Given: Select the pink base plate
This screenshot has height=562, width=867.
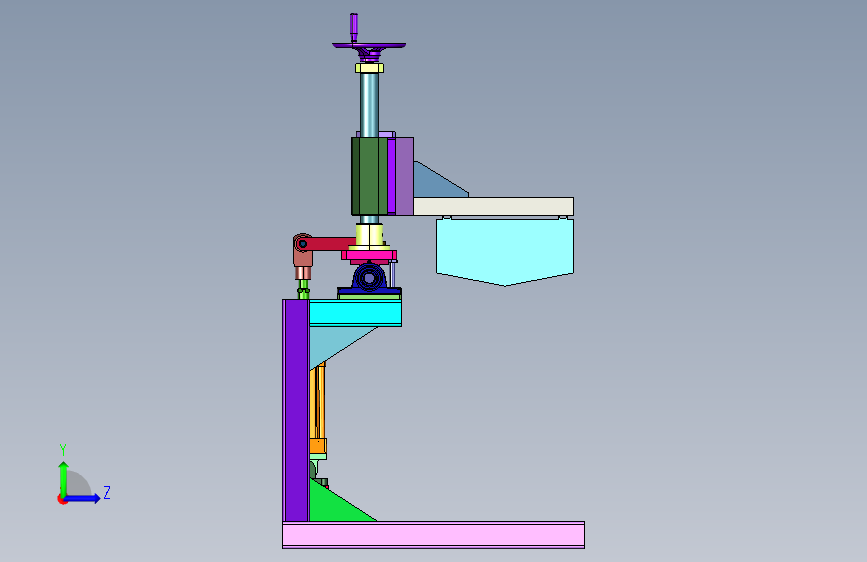Looking at the screenshot, I should point(433,535).
